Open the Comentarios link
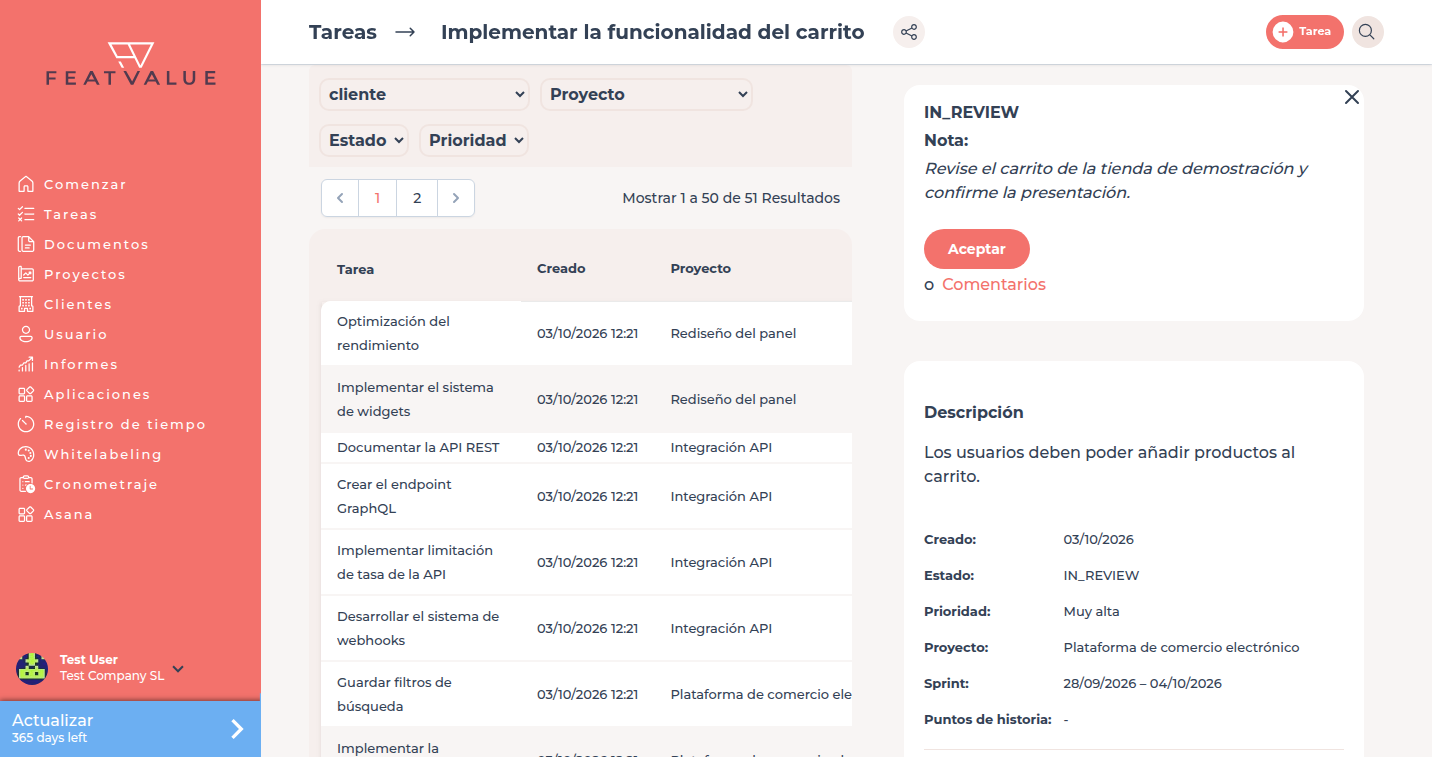 [994, 285]
